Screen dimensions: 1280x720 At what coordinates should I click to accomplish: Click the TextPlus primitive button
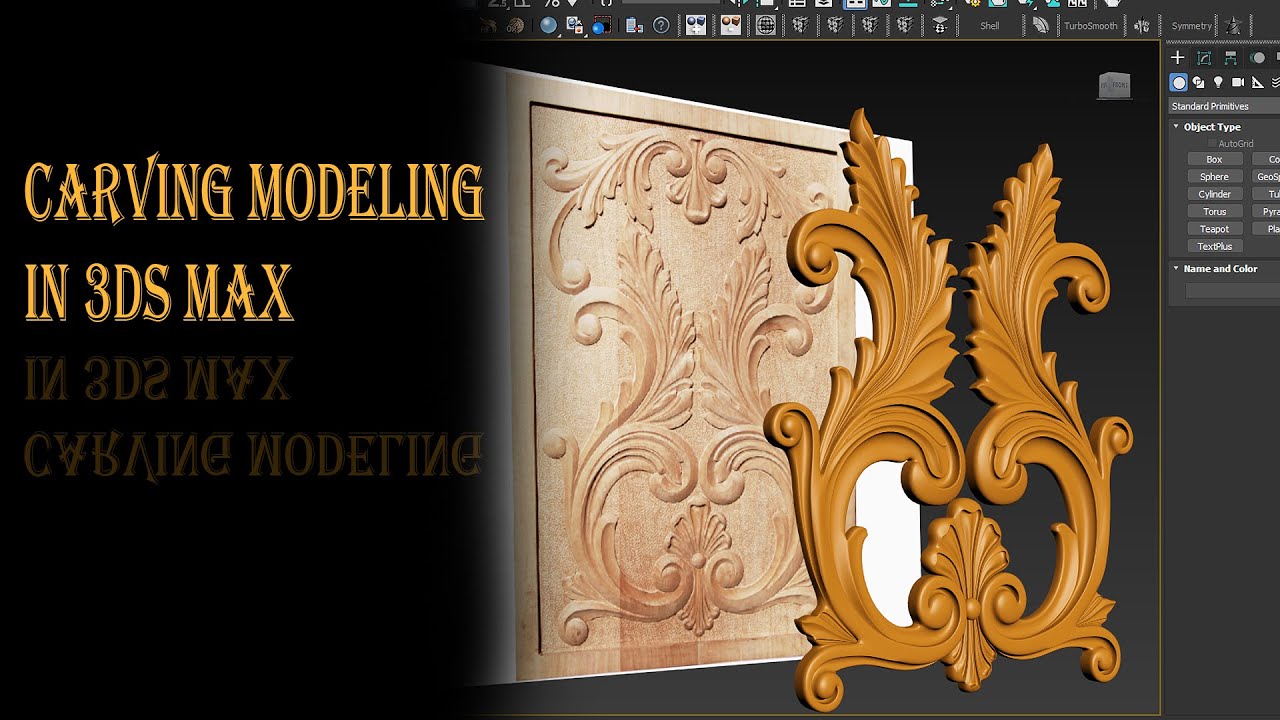click(1214, 246)
